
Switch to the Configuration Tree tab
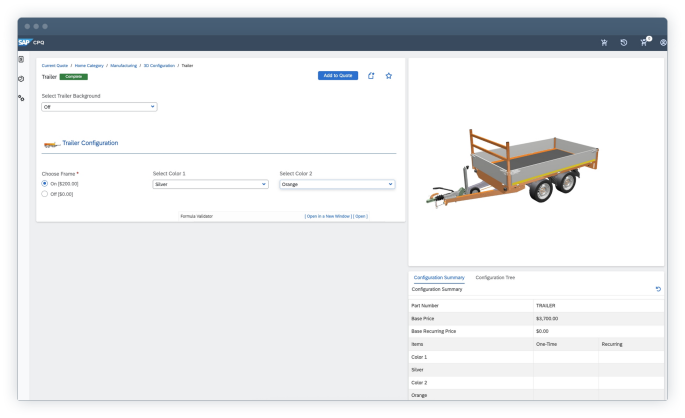495,276
